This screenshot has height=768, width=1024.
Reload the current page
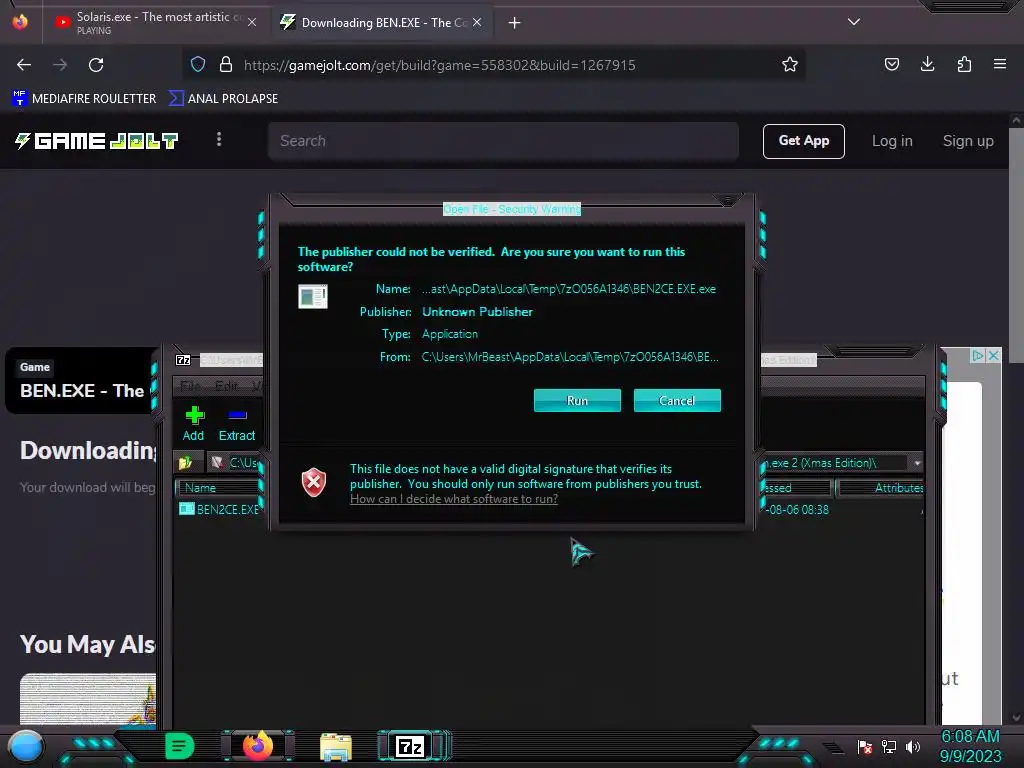(96, 65)
